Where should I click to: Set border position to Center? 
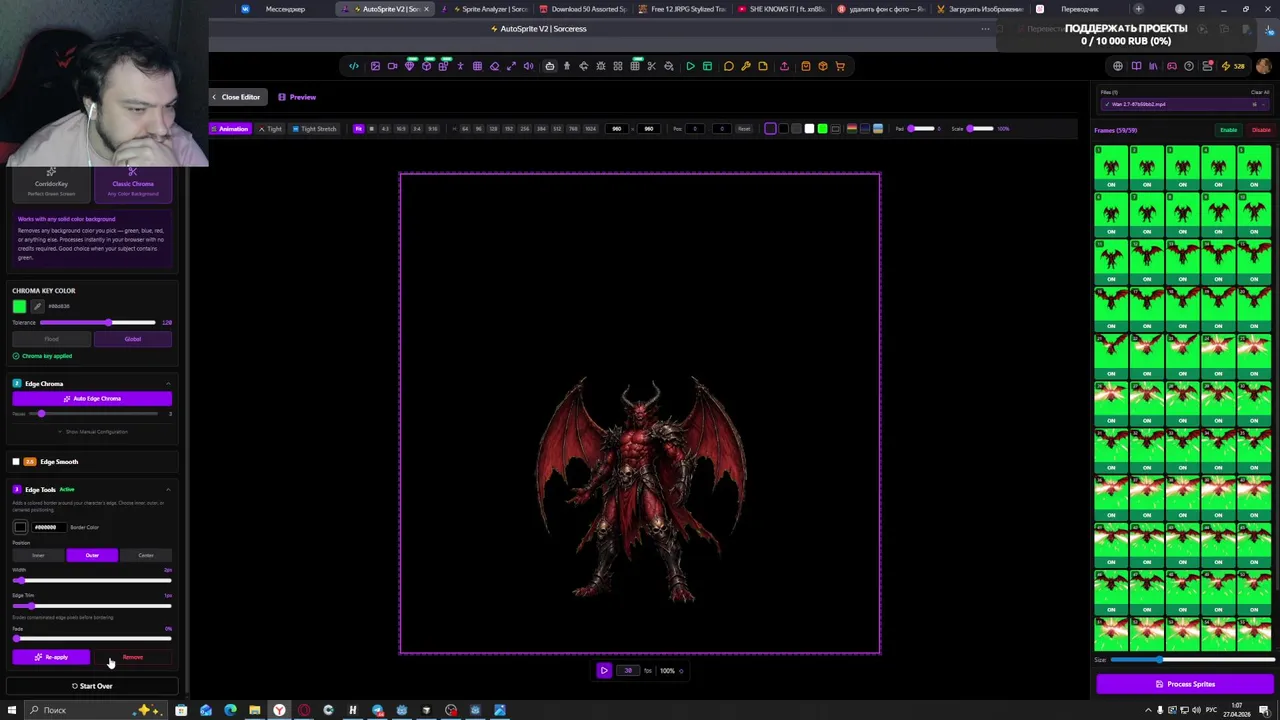(x=146, y=555)
